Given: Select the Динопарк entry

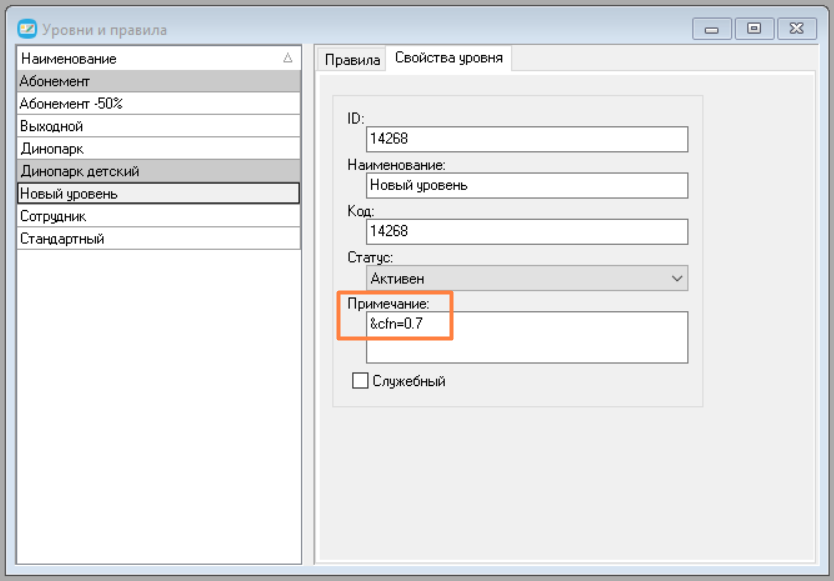Looking at the screenshot, I should tap(159, 148).
